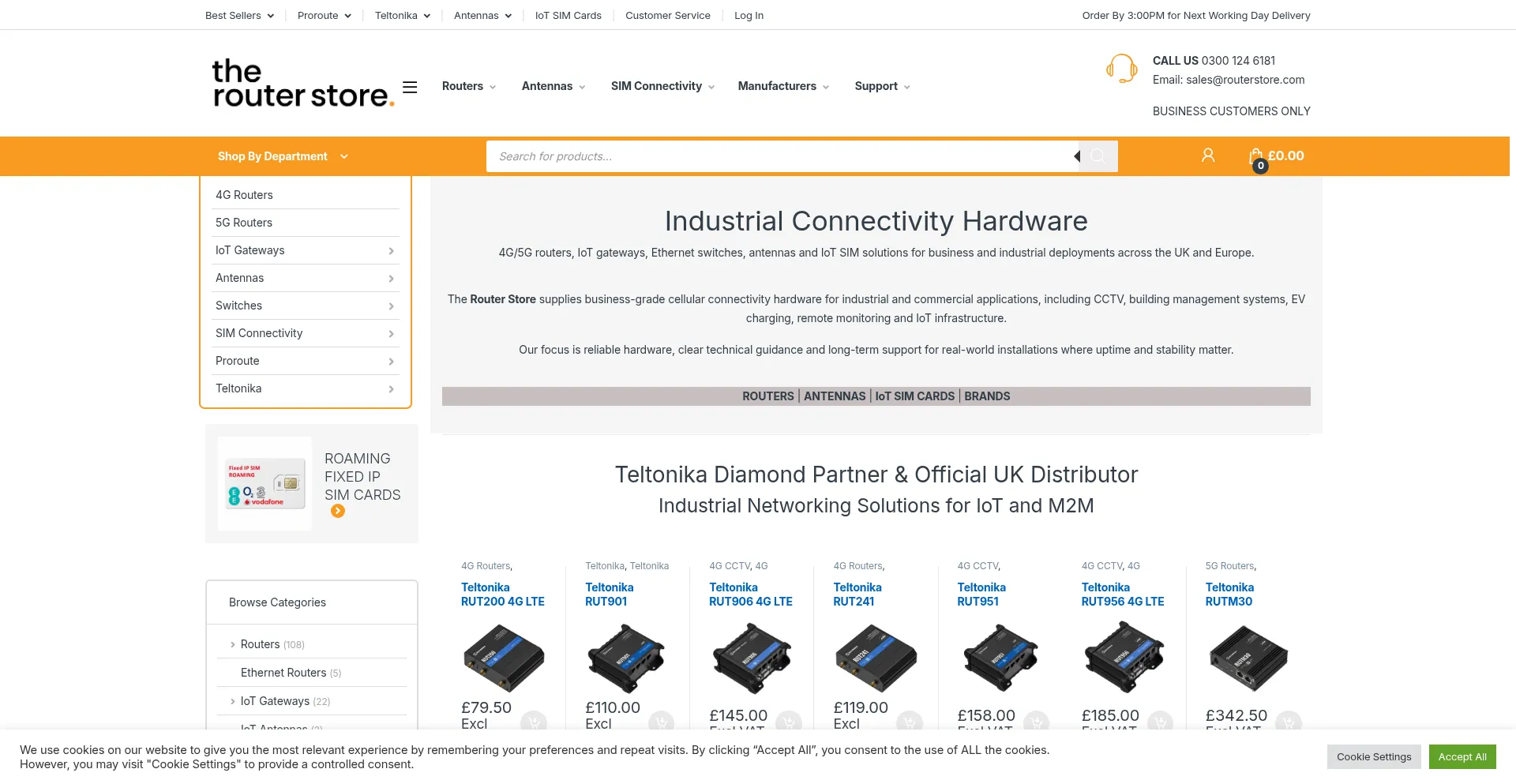Open the hamburger menu beside the logo
This screenshot has height=784, width=1516.
[x=410, y=87]
